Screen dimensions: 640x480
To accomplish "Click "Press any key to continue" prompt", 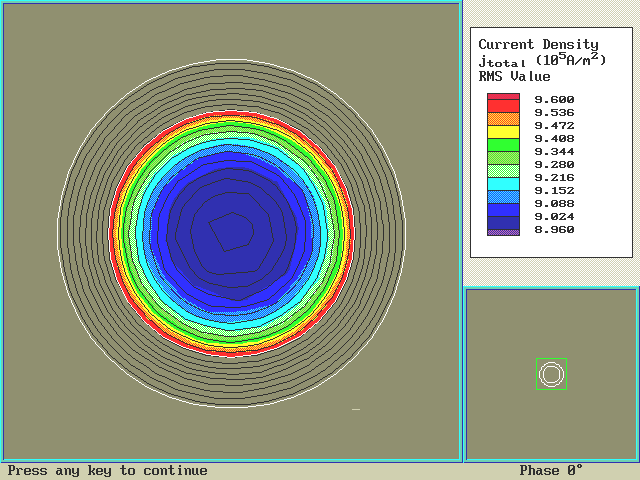I will coord(108,470).
